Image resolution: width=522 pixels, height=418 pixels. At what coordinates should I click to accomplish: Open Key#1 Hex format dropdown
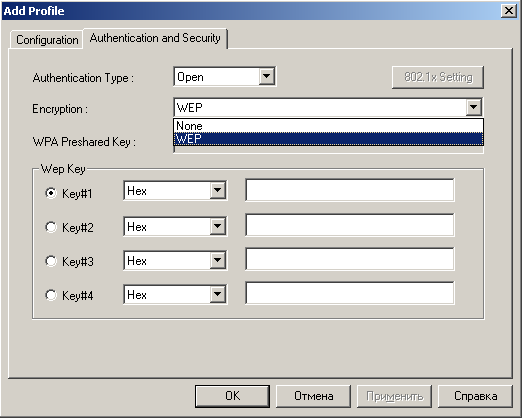click(x=218, y=190)
